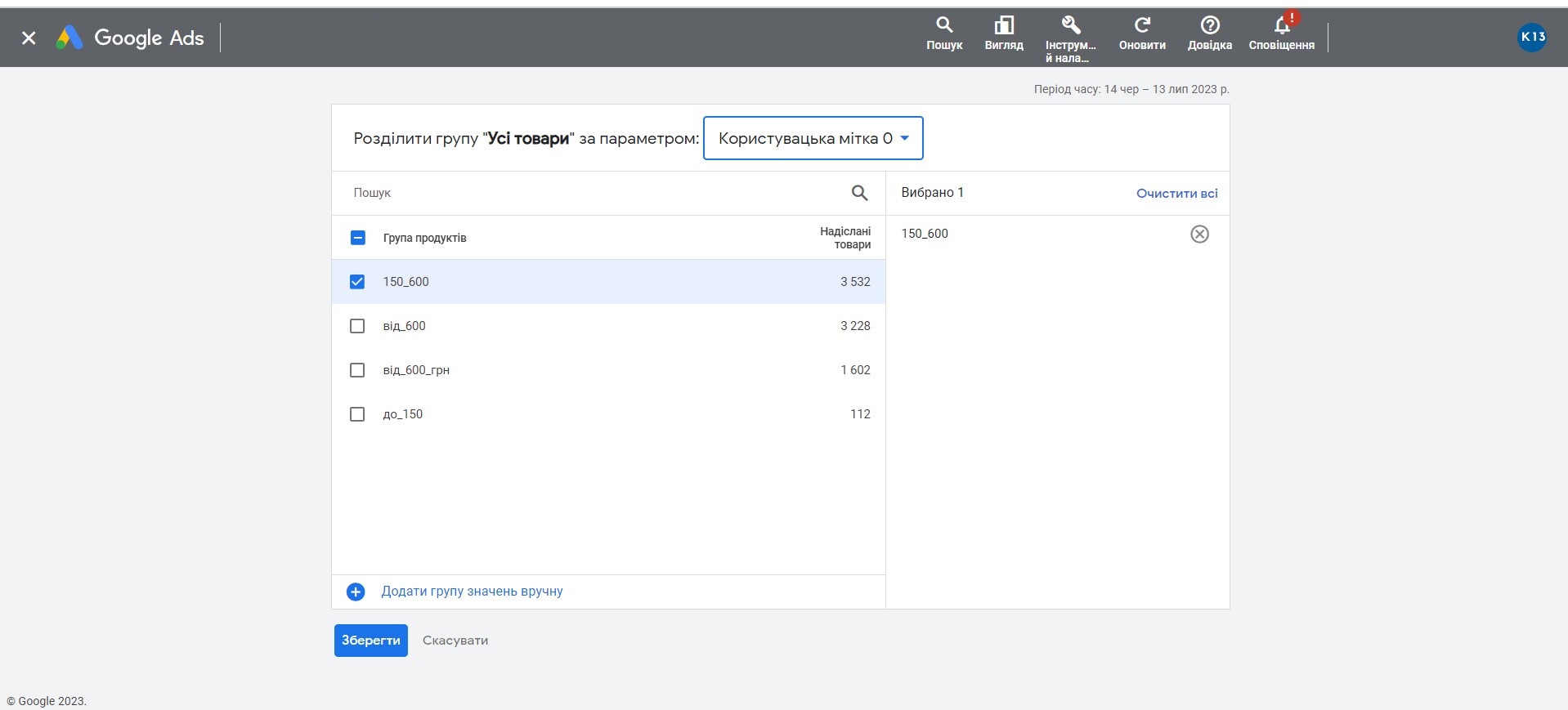The image size is (1568, 710).
Task: Click the Період часу date range text
Action: tap(1131, 89)
